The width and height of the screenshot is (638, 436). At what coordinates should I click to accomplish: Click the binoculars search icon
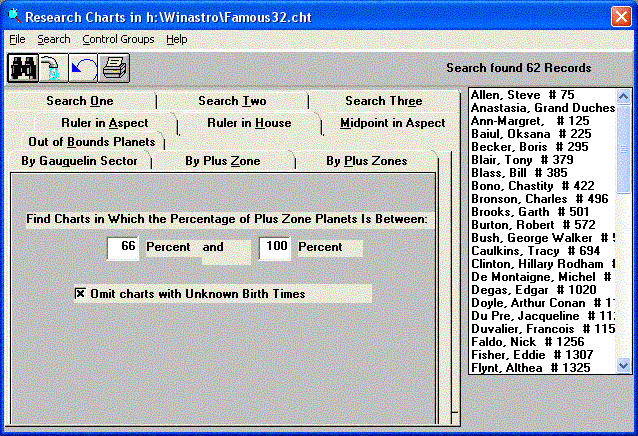pos(22,68)
